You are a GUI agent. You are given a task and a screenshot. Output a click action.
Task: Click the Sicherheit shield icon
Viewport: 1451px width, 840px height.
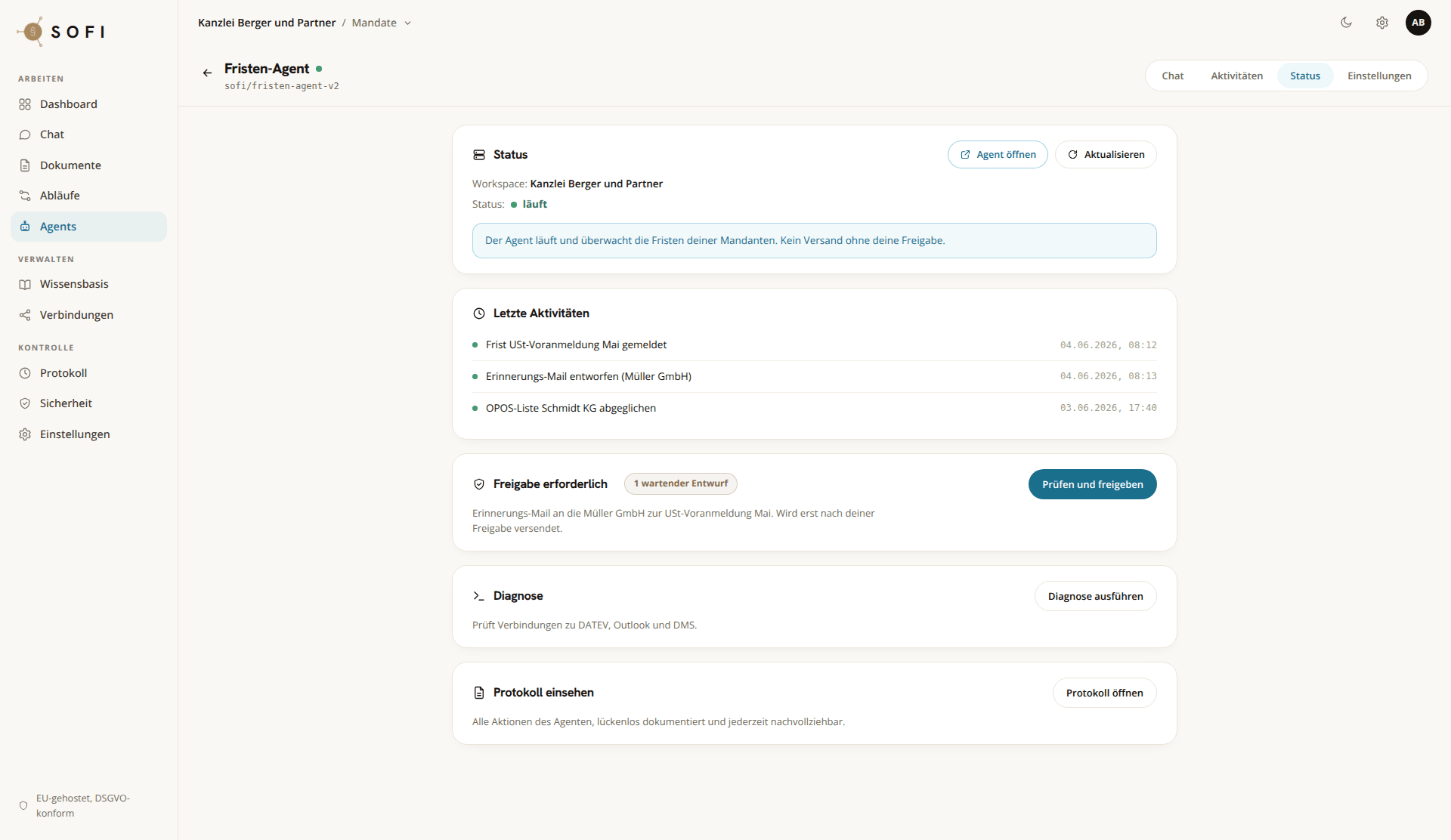[x=25, y=403]
